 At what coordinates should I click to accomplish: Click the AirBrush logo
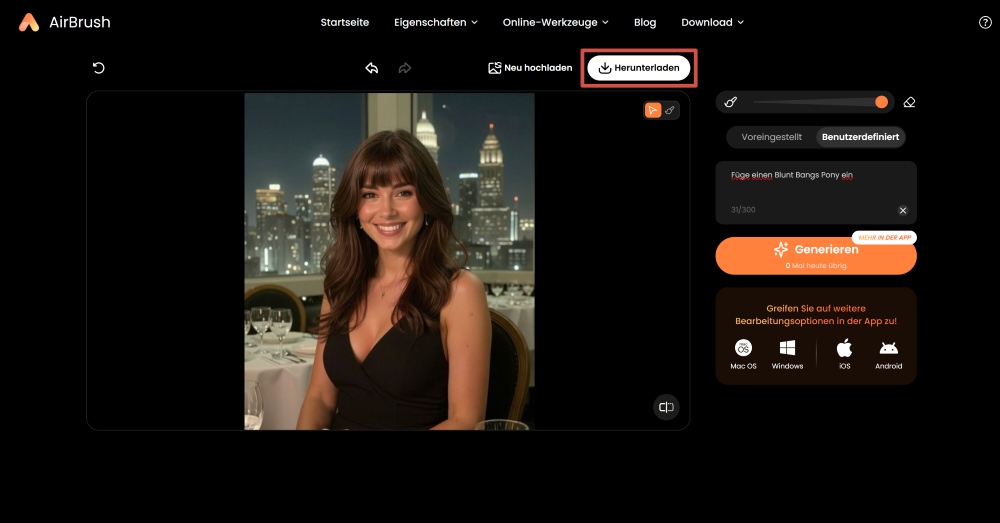pyautogui.click(x=64, y=22)
